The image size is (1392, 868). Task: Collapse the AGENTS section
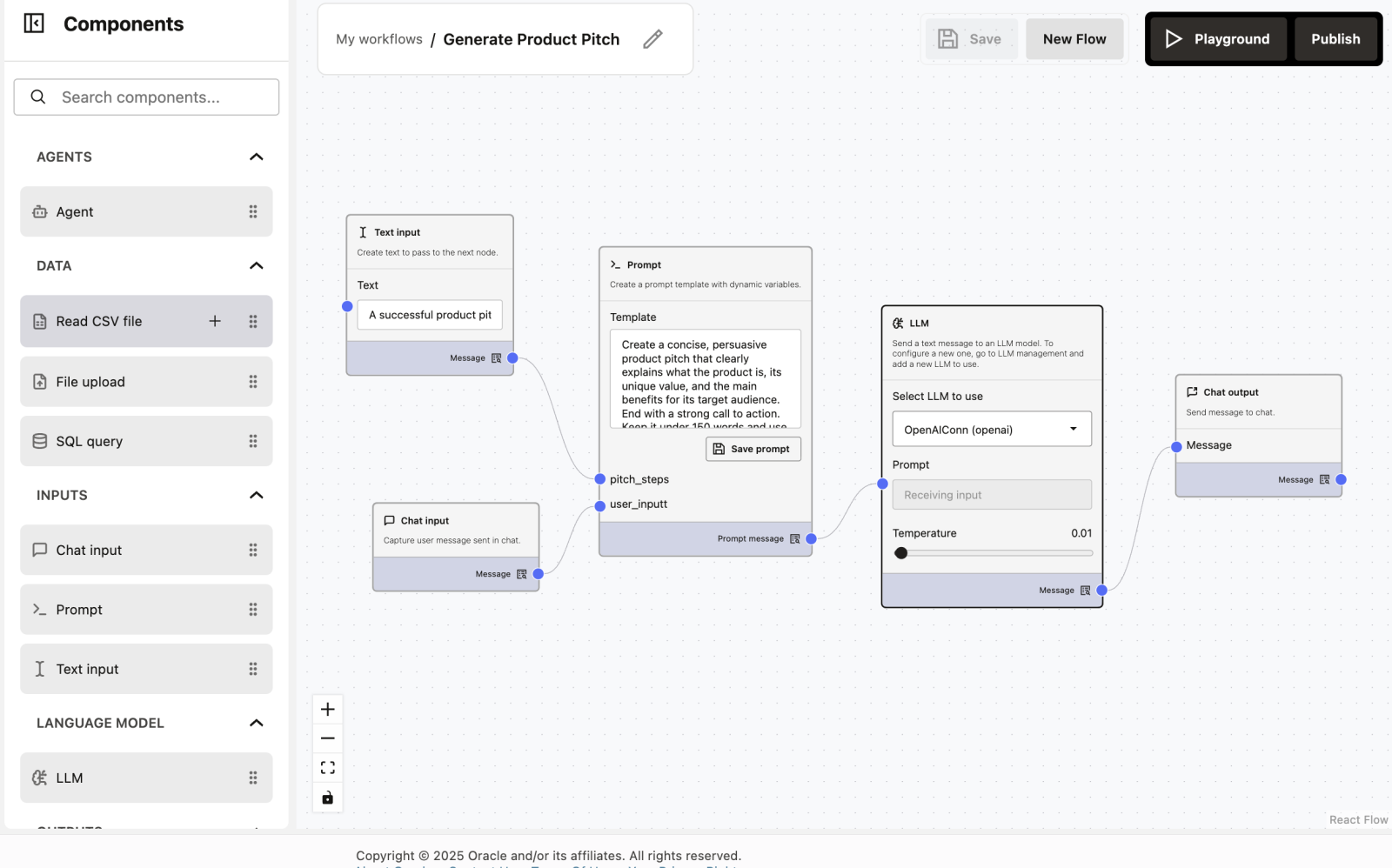tap(256, 157)
